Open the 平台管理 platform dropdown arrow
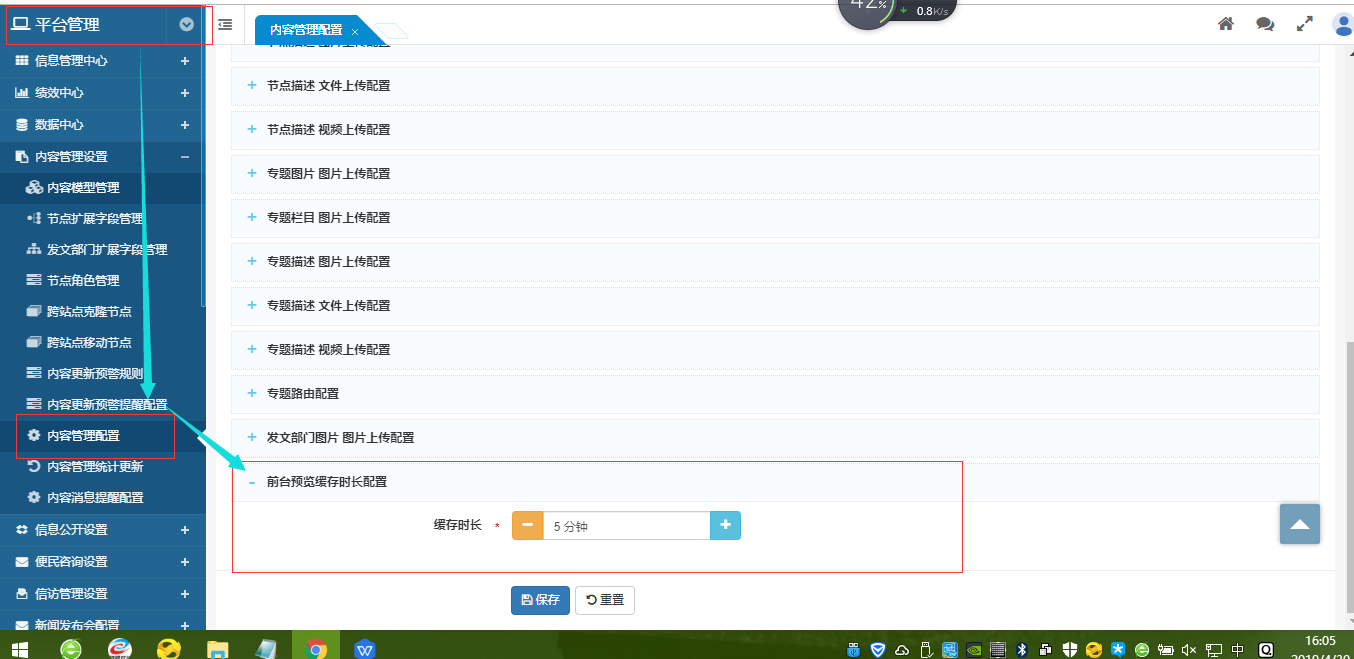This screenshot has width=1354, height=659. pos(186,25)
